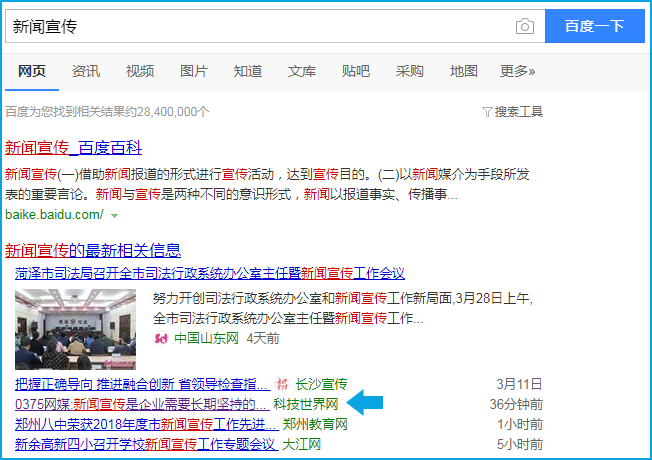
Task: Select the 网页 tab
Action: (32, 71)
